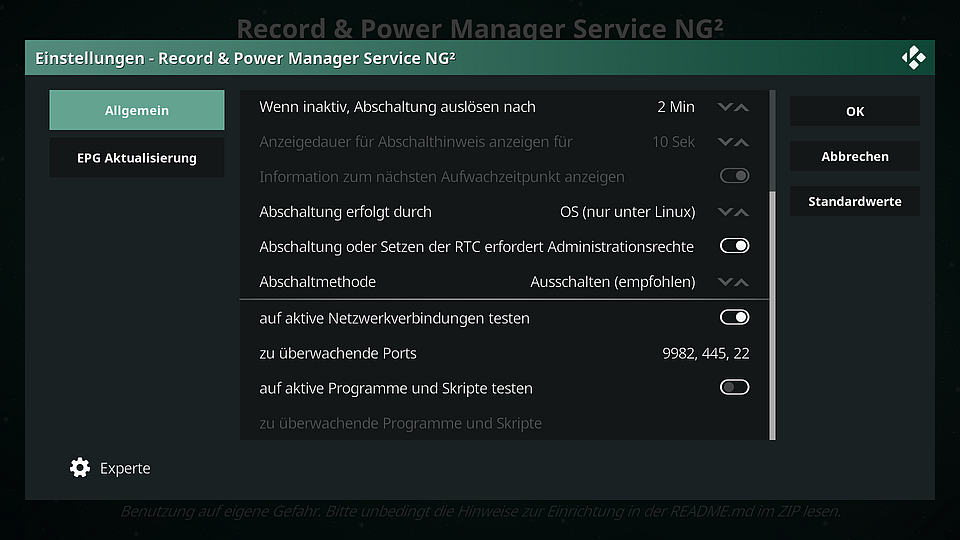The image size is (960, 540).
Task: Toggle Administrationsrechte requirement switch
Action: click(734, 246)
